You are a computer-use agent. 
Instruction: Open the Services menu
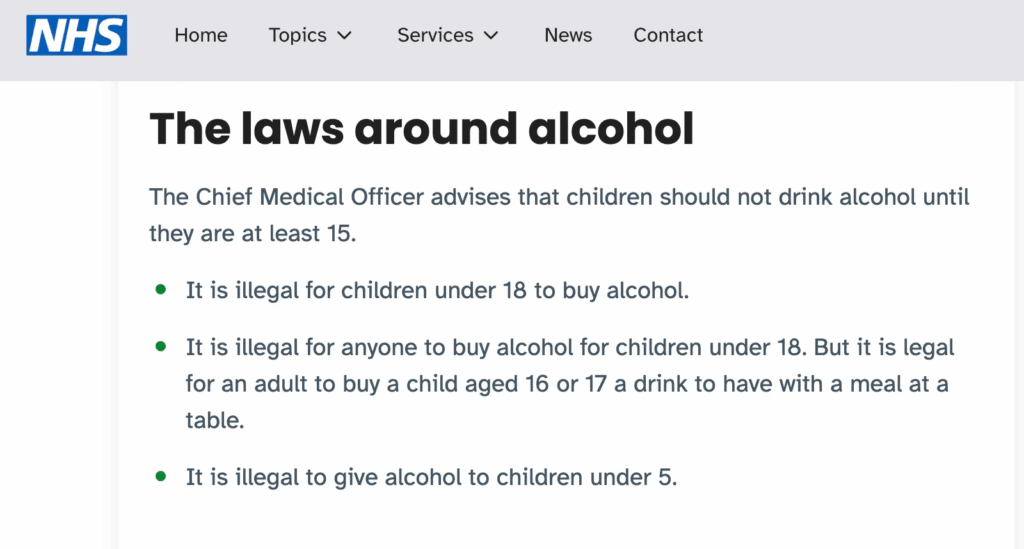pos(437,35)
